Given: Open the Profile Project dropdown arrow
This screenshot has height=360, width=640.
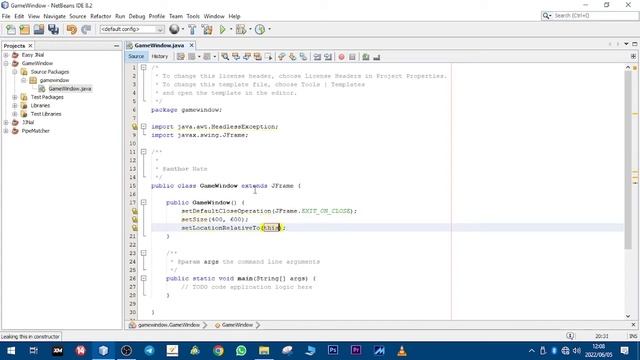Looking at the screenshot, I should 269,29.
